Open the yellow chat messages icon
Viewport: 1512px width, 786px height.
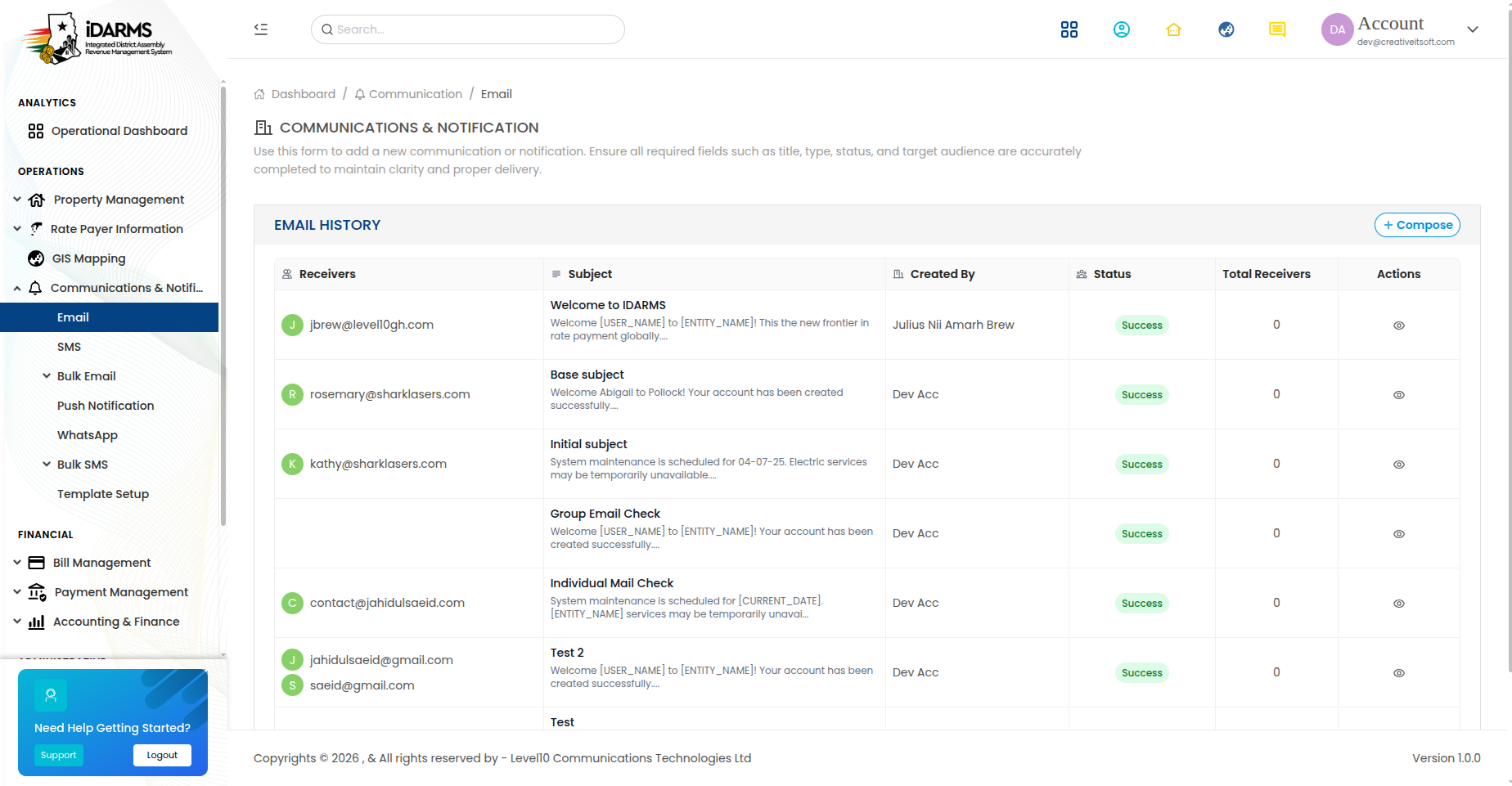click(1277, 29)
